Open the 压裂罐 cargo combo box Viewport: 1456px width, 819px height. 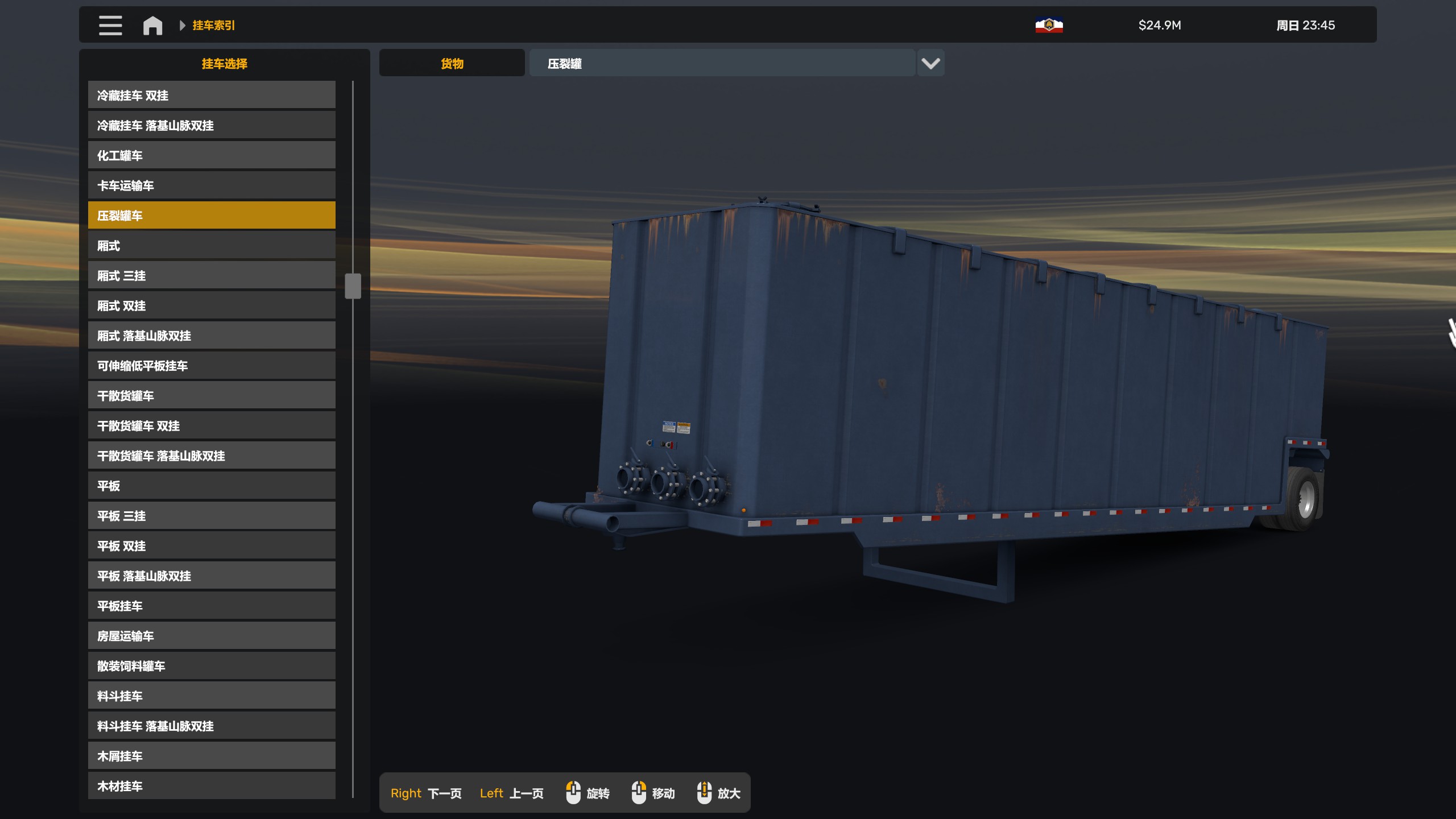point(722,63)
